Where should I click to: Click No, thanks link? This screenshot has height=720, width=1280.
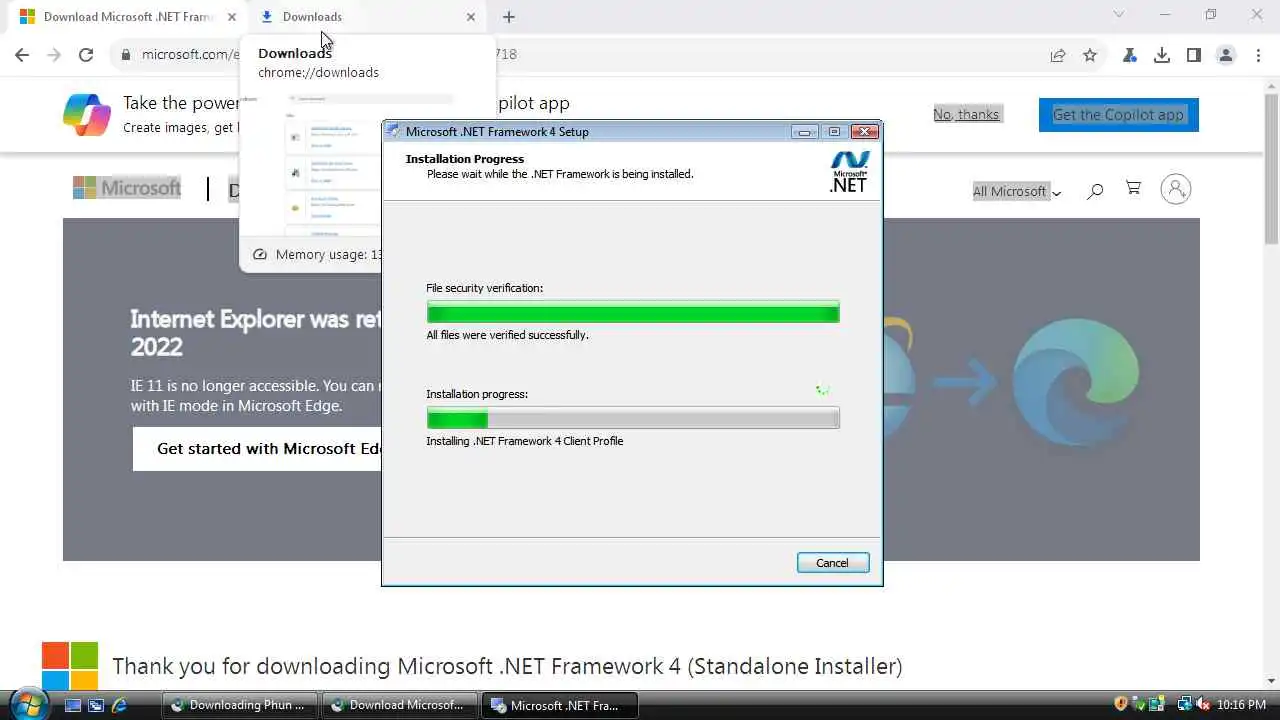[966, 114]
